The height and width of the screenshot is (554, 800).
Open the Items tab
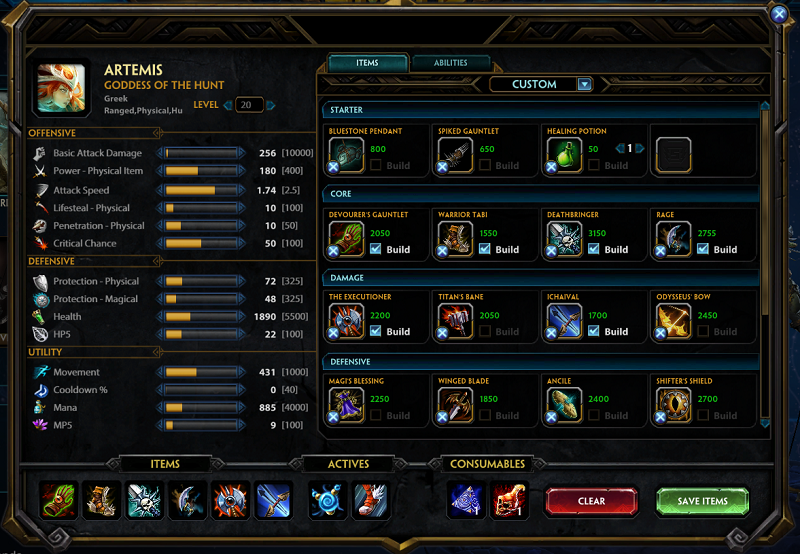(367, 63)
